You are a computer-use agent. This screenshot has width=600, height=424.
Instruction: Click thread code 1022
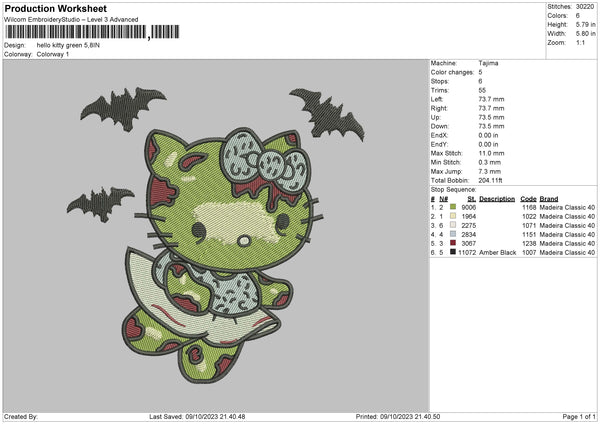[529, 217]
